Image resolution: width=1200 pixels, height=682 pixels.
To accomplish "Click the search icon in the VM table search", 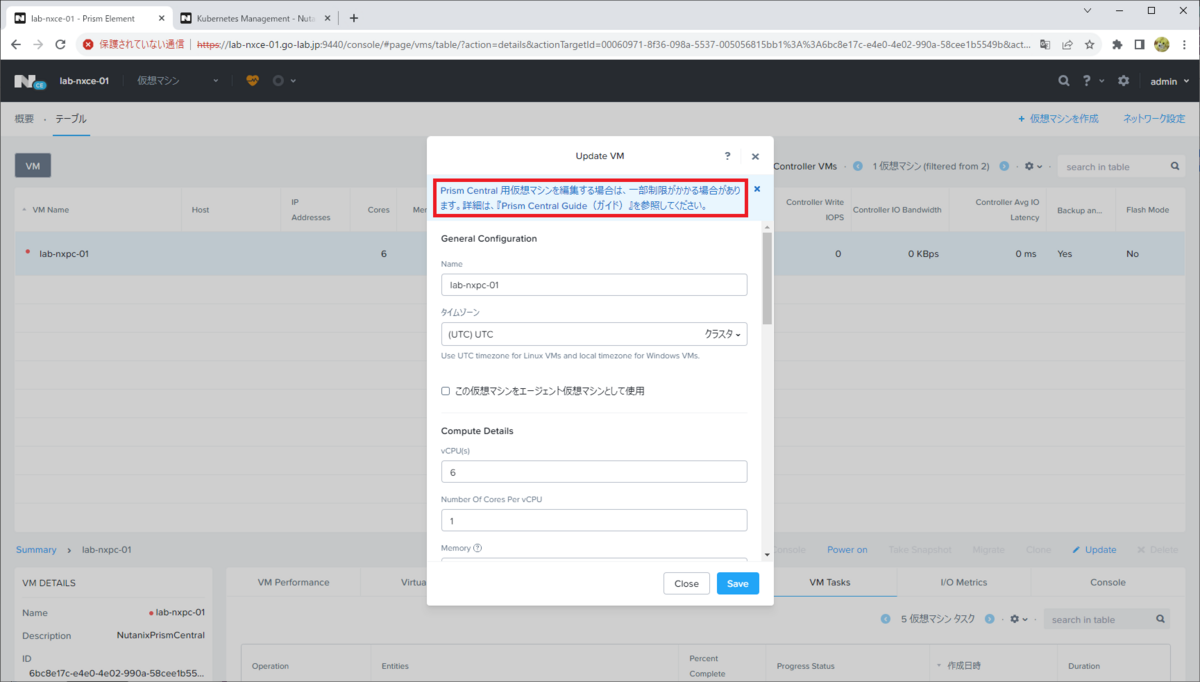I will coord(1175,167).
